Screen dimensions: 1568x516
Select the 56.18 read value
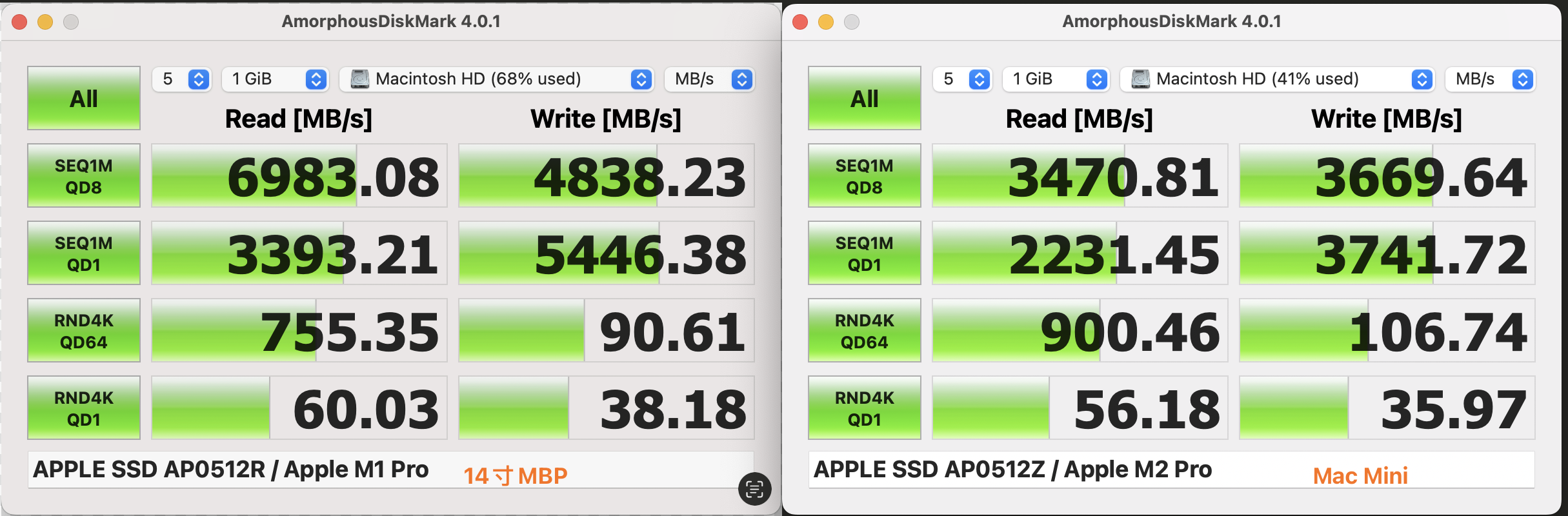(x=1080, y=408)
